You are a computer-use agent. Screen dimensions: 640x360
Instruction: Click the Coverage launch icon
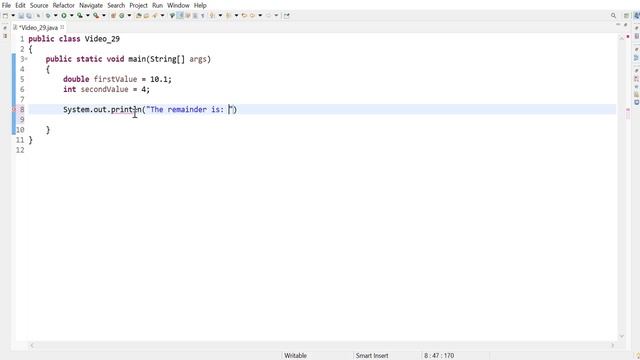(x=80, y=16)
